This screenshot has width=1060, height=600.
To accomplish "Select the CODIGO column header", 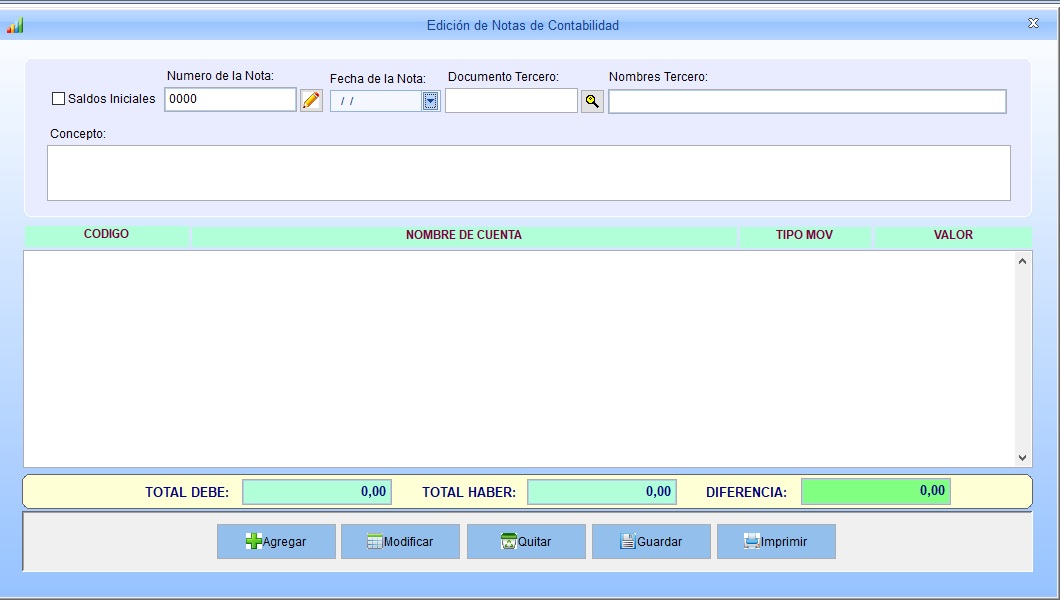I will pyautogui.click(x=106, y=235).
